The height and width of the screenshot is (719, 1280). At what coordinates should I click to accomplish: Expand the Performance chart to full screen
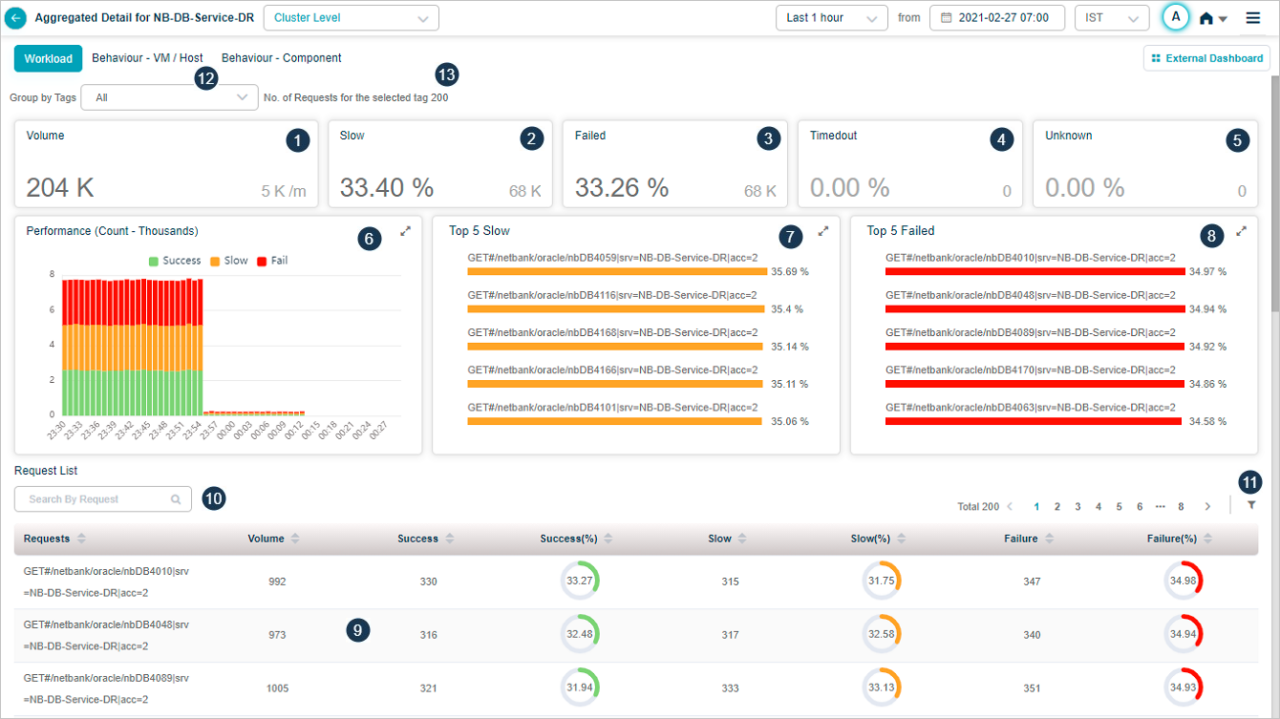point(405,230)
